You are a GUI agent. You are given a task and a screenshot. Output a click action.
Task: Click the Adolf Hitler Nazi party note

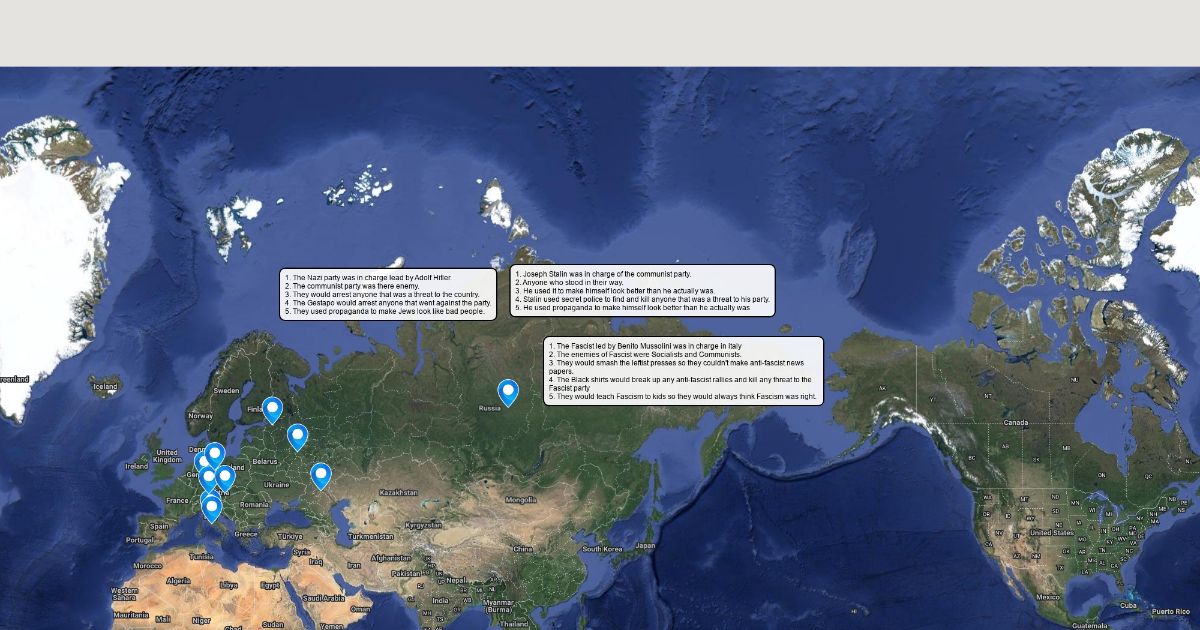388,294
